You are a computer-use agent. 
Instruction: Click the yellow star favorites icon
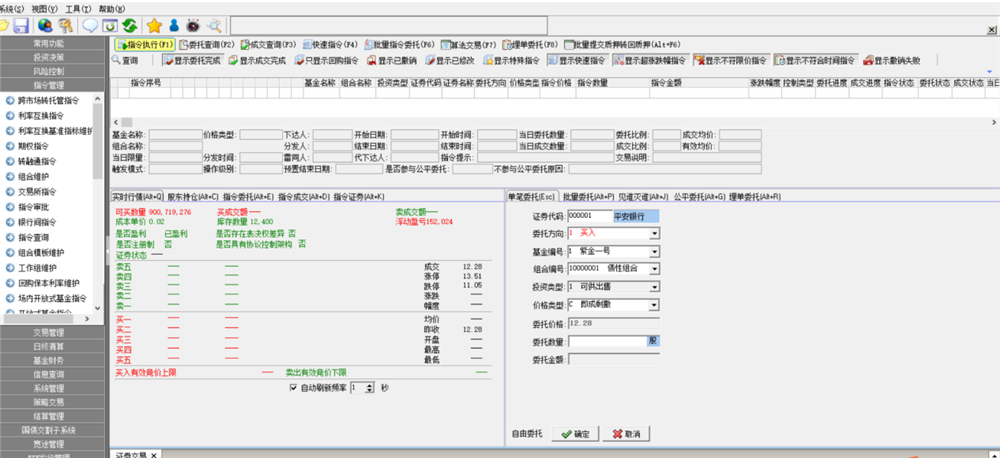pyautogui.click(x=154, y=26)
